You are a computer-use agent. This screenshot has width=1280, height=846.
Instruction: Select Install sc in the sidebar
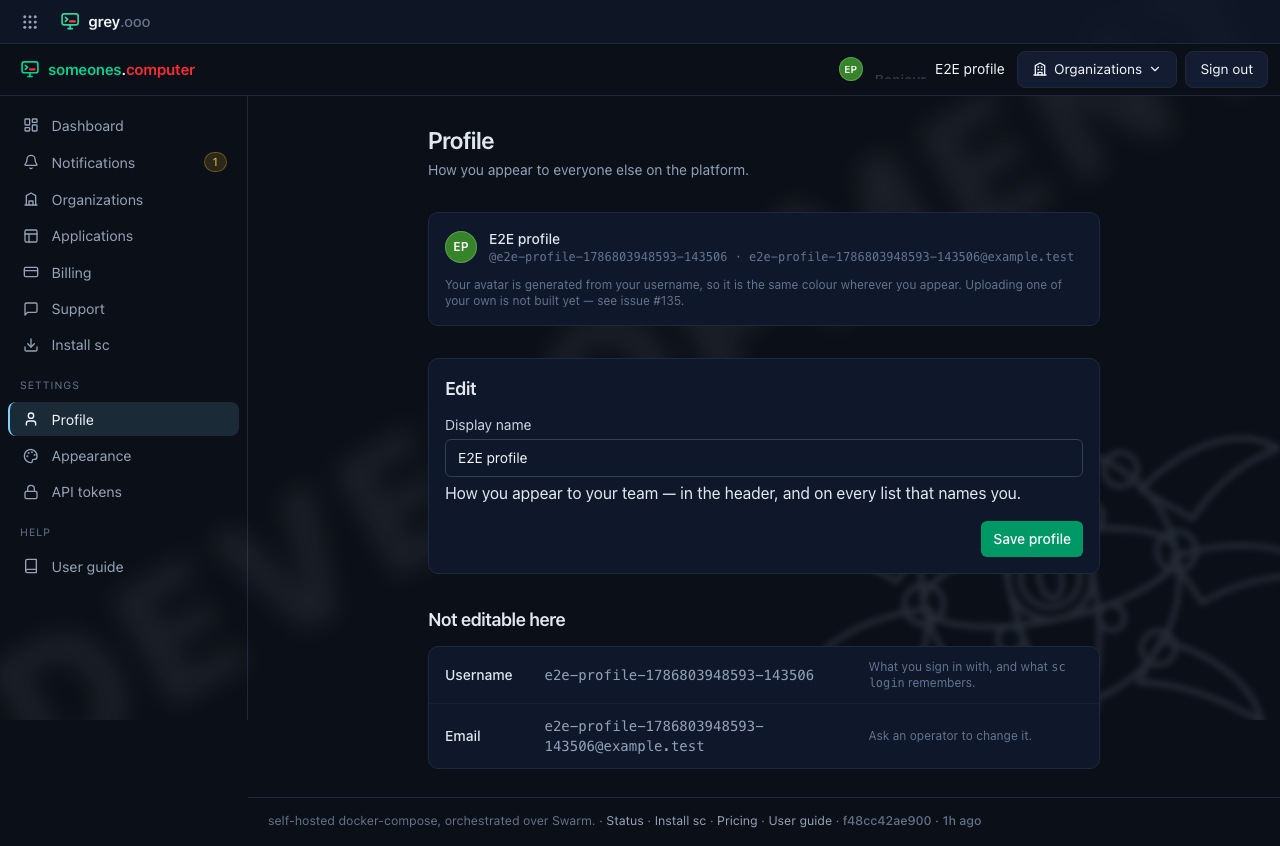tap(123, 345)
